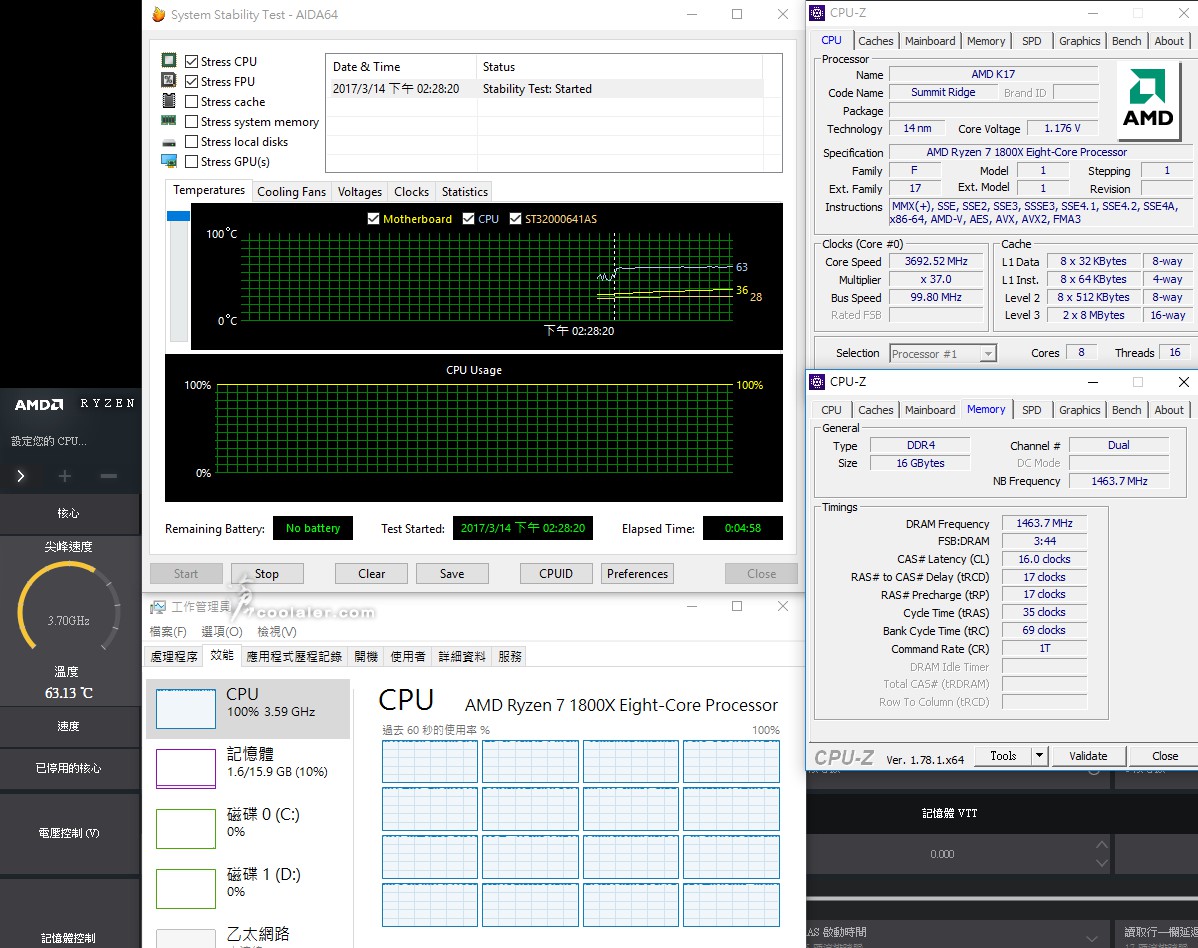Open Mainboard tab in top CPU-Z window
The height and width of the screenshot is (948, 1198).
930,41
